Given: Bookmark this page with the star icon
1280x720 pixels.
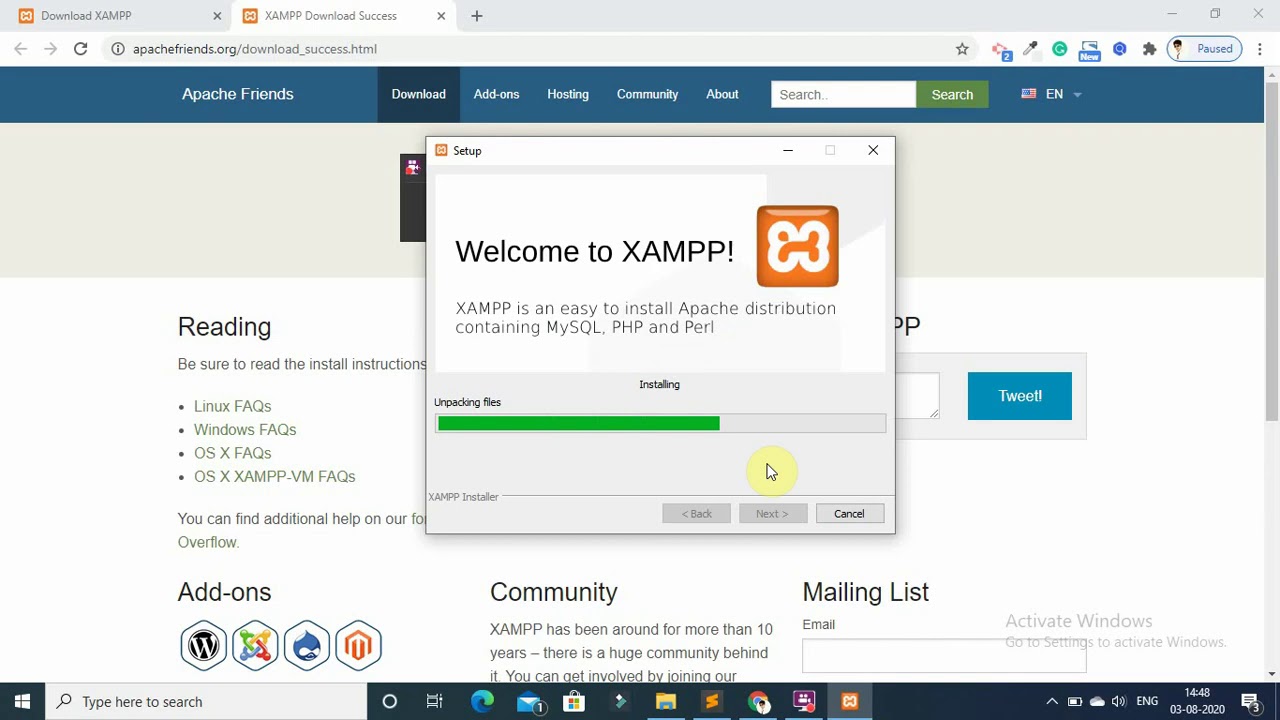Looking at the screenshot, I should [x=962, y=48].
